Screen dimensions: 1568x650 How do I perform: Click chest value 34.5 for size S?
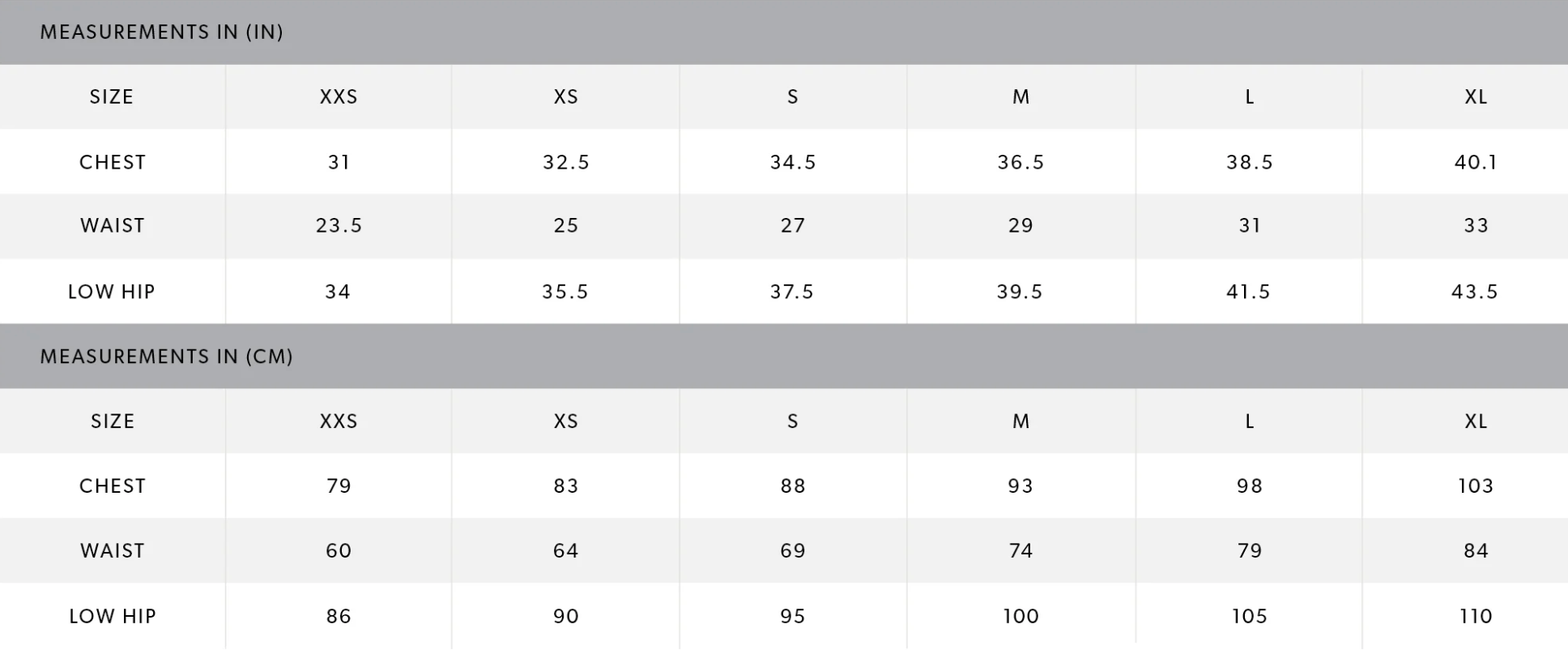(x=793, y=162)
